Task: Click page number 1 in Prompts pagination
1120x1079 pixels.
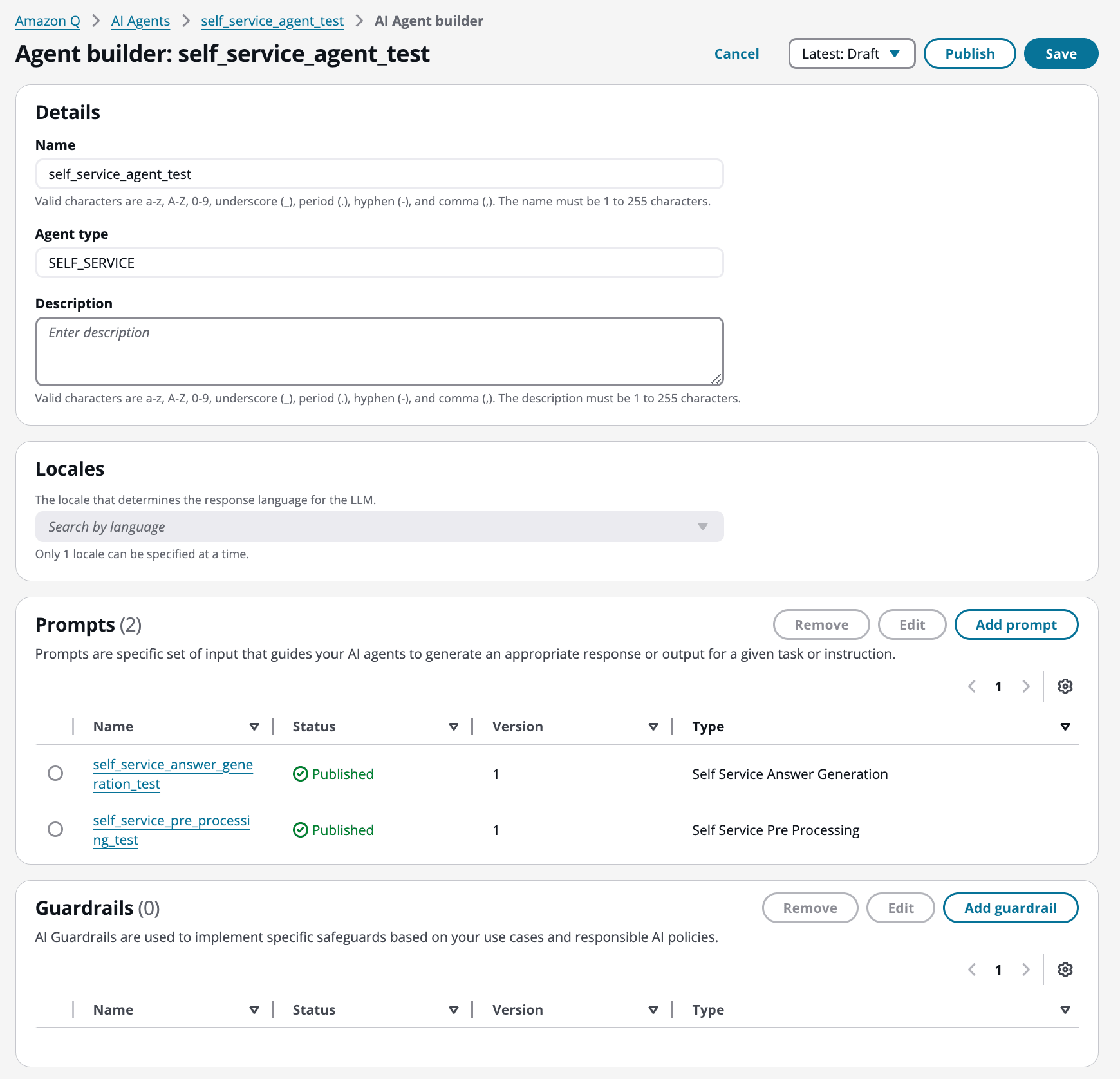Action: coord(998,686)
